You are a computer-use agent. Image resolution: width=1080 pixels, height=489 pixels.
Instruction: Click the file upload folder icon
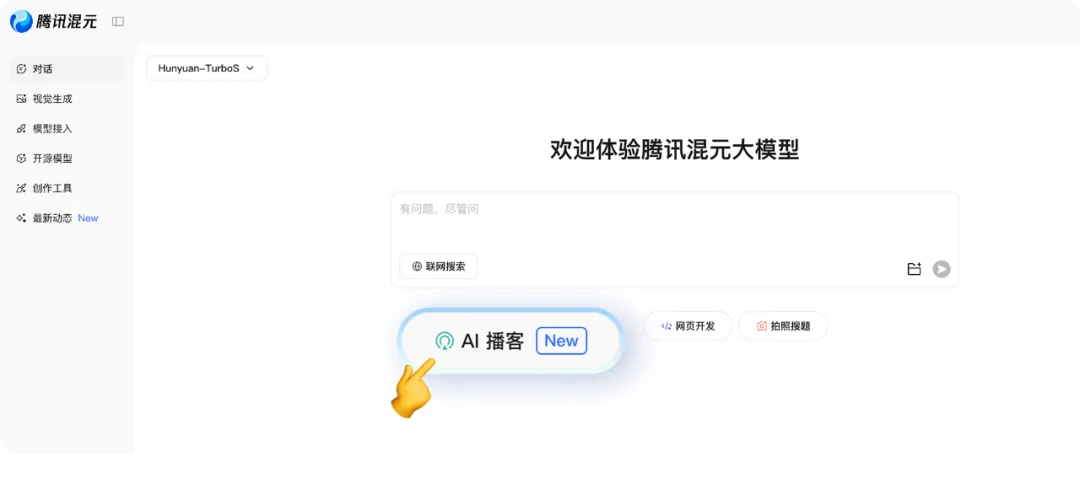click(914, 269)
